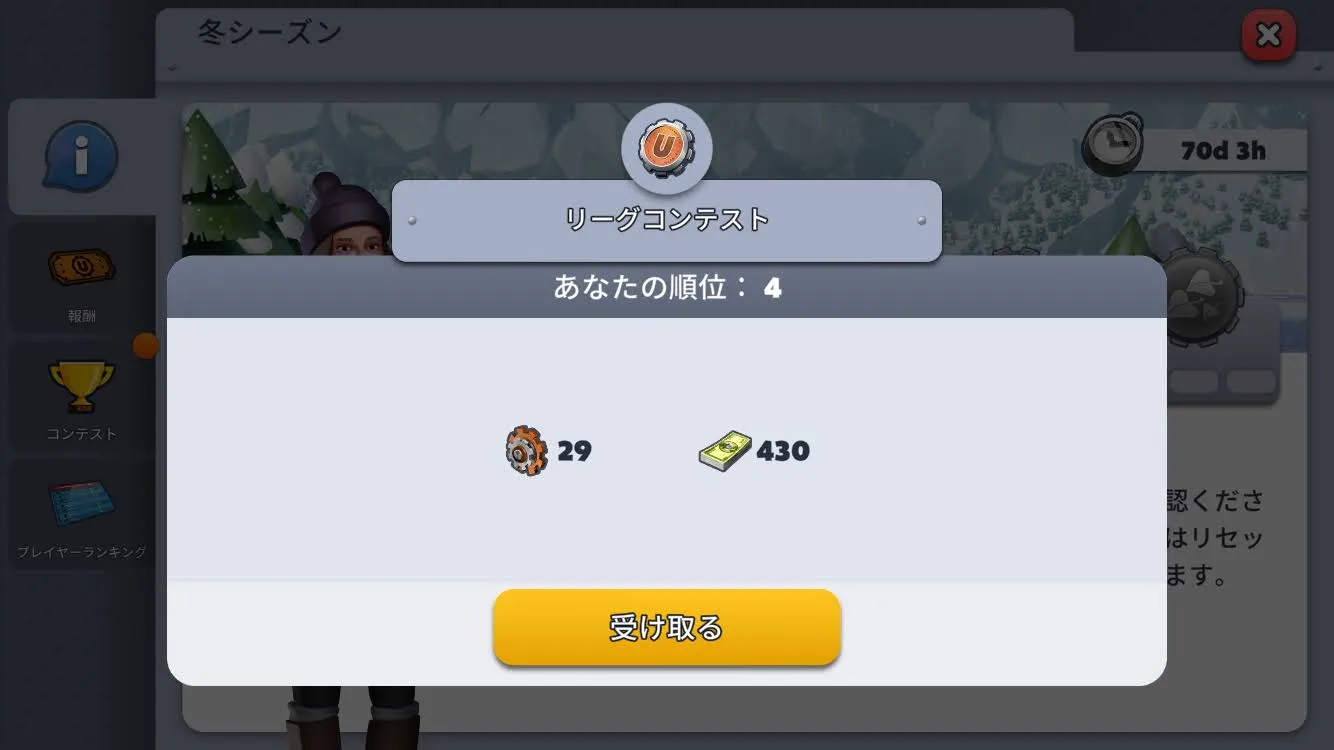The width and height of the screenshot is (1334, 750).
Task: Click the 冬シーズン window title
Action: tap(270, 32)
